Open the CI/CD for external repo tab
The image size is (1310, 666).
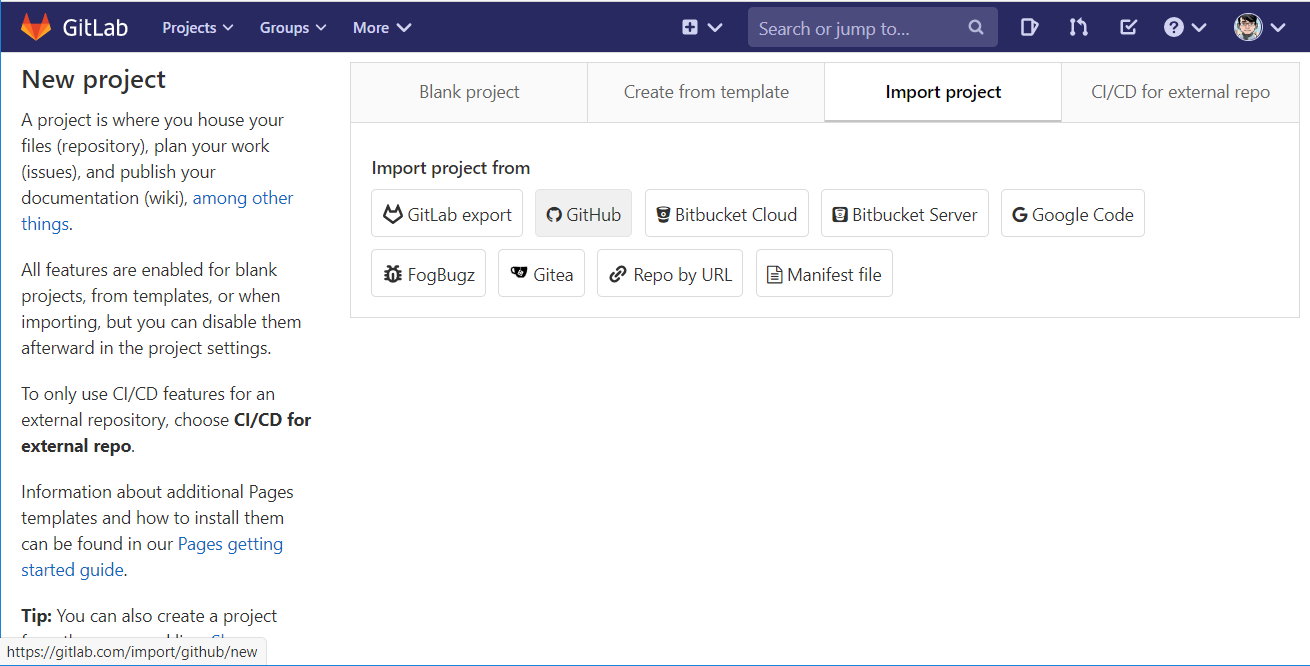coord(1180,92)
